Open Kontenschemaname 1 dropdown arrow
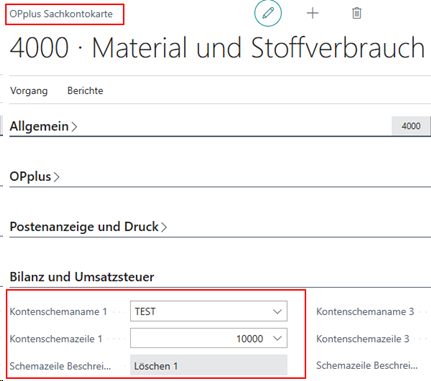Screen dimensions: 431x381 click(277, 312)
